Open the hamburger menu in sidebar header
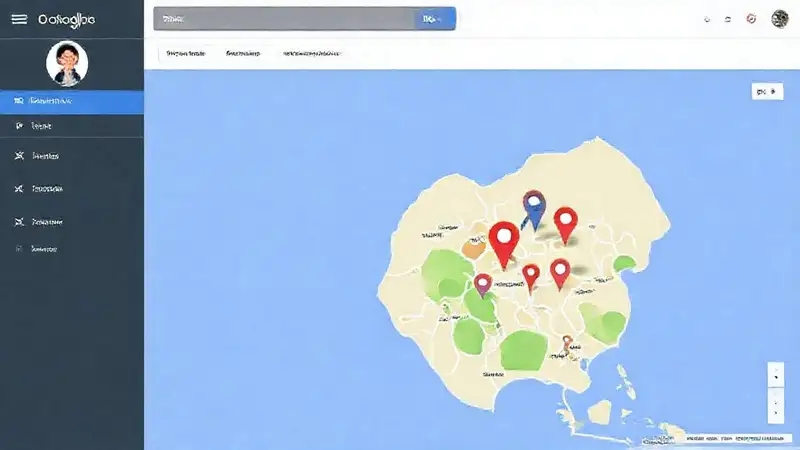Image resolution: width=800 pixels, height=450 pixels. pos(19,19)
